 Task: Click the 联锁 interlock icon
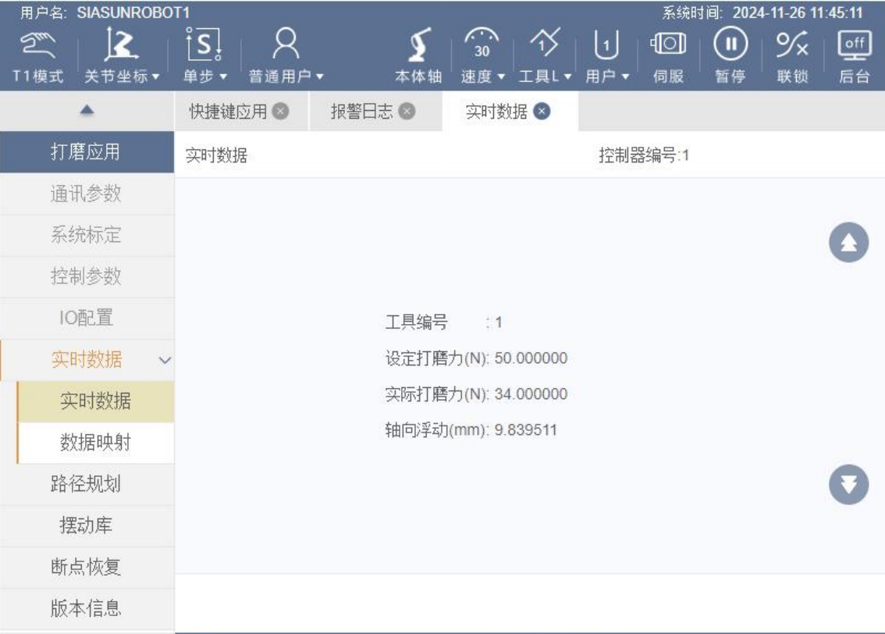pyautogui.click(x=792, y=46)
